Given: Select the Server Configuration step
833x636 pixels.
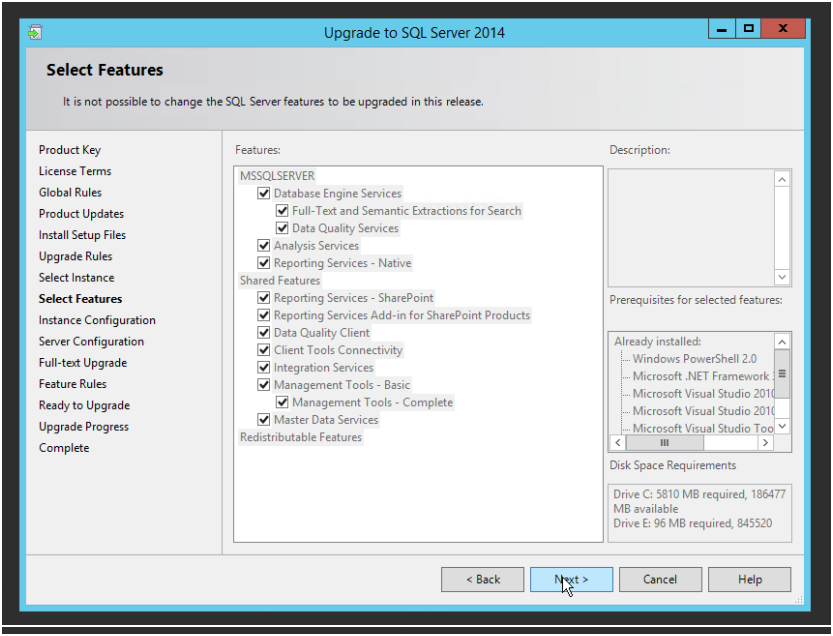Looking at the screenshot, I should [x=91, y=341].
